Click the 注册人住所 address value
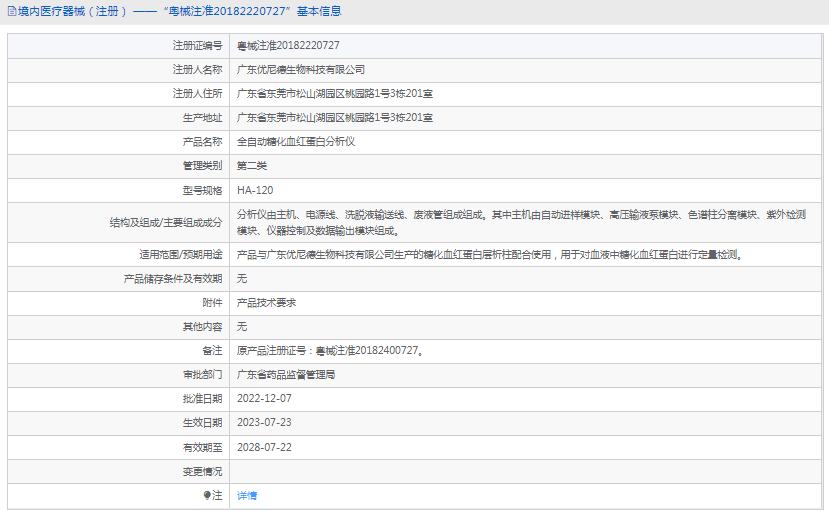This screenshot has width=829, height=515. click(335, 94)
